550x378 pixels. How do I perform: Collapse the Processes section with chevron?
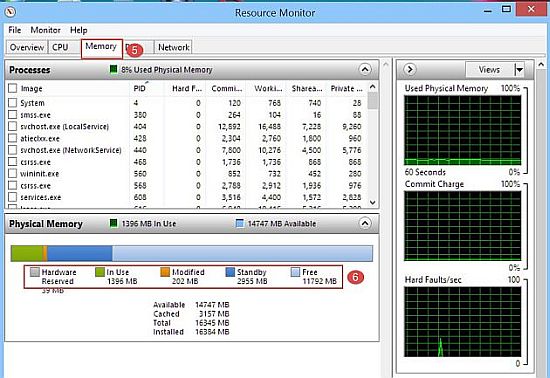[x=365, y=69]
